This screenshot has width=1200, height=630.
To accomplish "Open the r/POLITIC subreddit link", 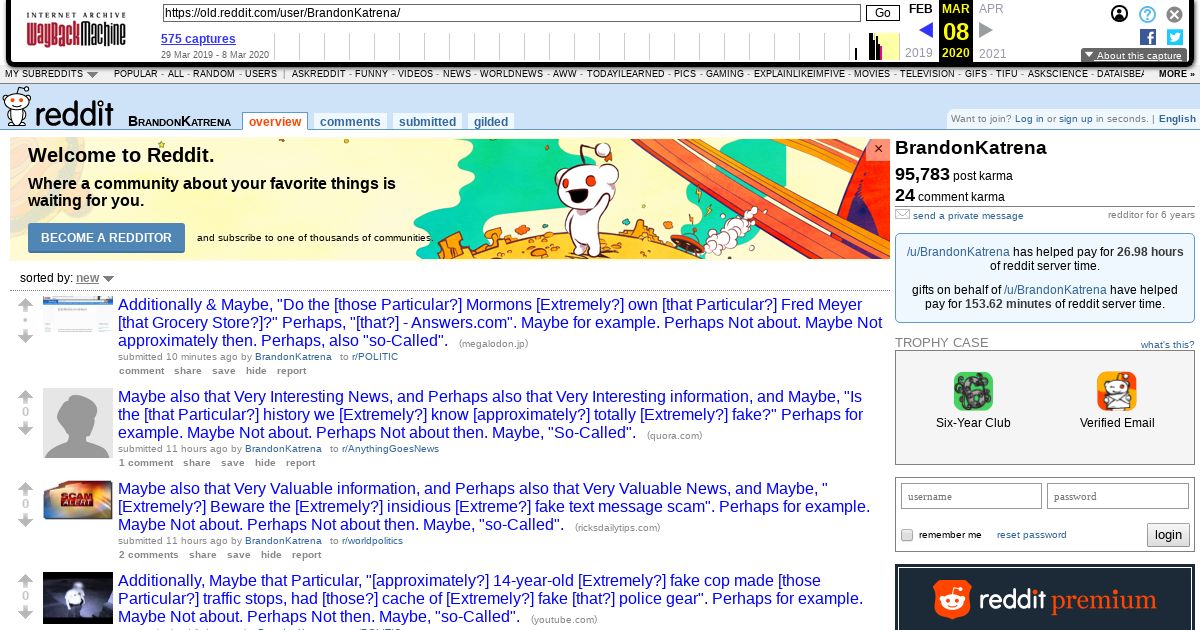I will click(x=375, y=357).
